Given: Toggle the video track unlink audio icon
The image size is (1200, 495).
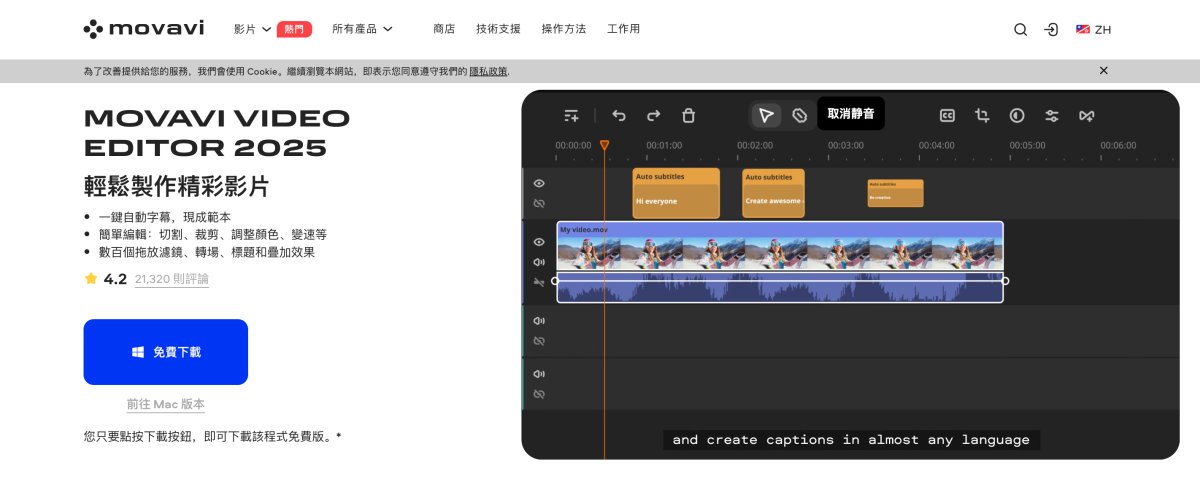Looking at the screenshot, I should pos(539,282).
